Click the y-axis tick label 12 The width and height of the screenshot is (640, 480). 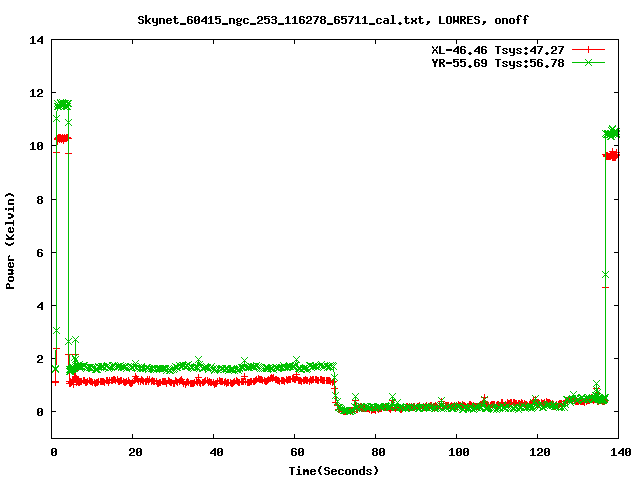coord(37,93)
